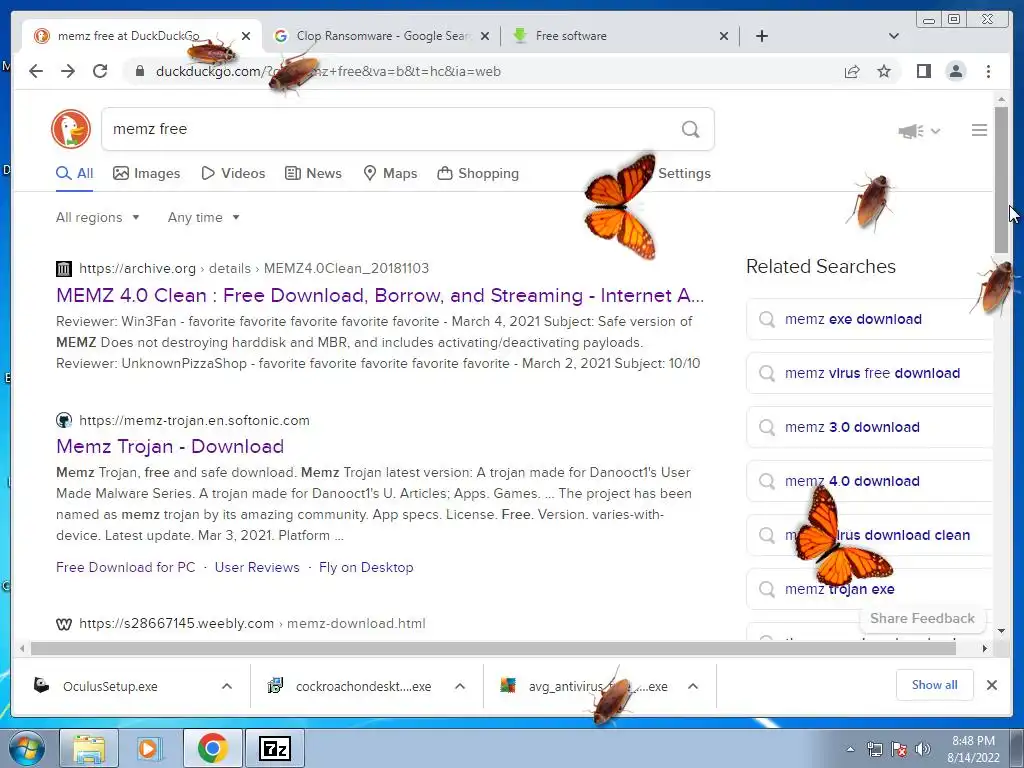Click the memz-trojan.en.softonic.com URL

coord(194,421)
